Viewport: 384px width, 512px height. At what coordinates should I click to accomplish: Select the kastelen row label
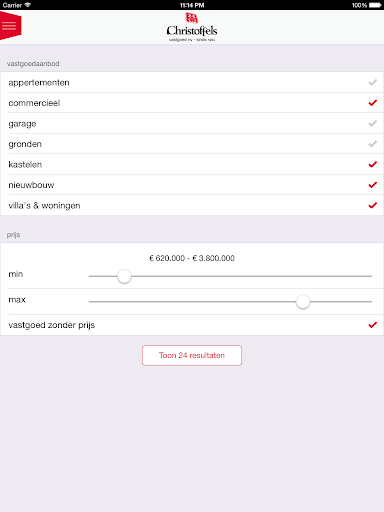[25, 165]
